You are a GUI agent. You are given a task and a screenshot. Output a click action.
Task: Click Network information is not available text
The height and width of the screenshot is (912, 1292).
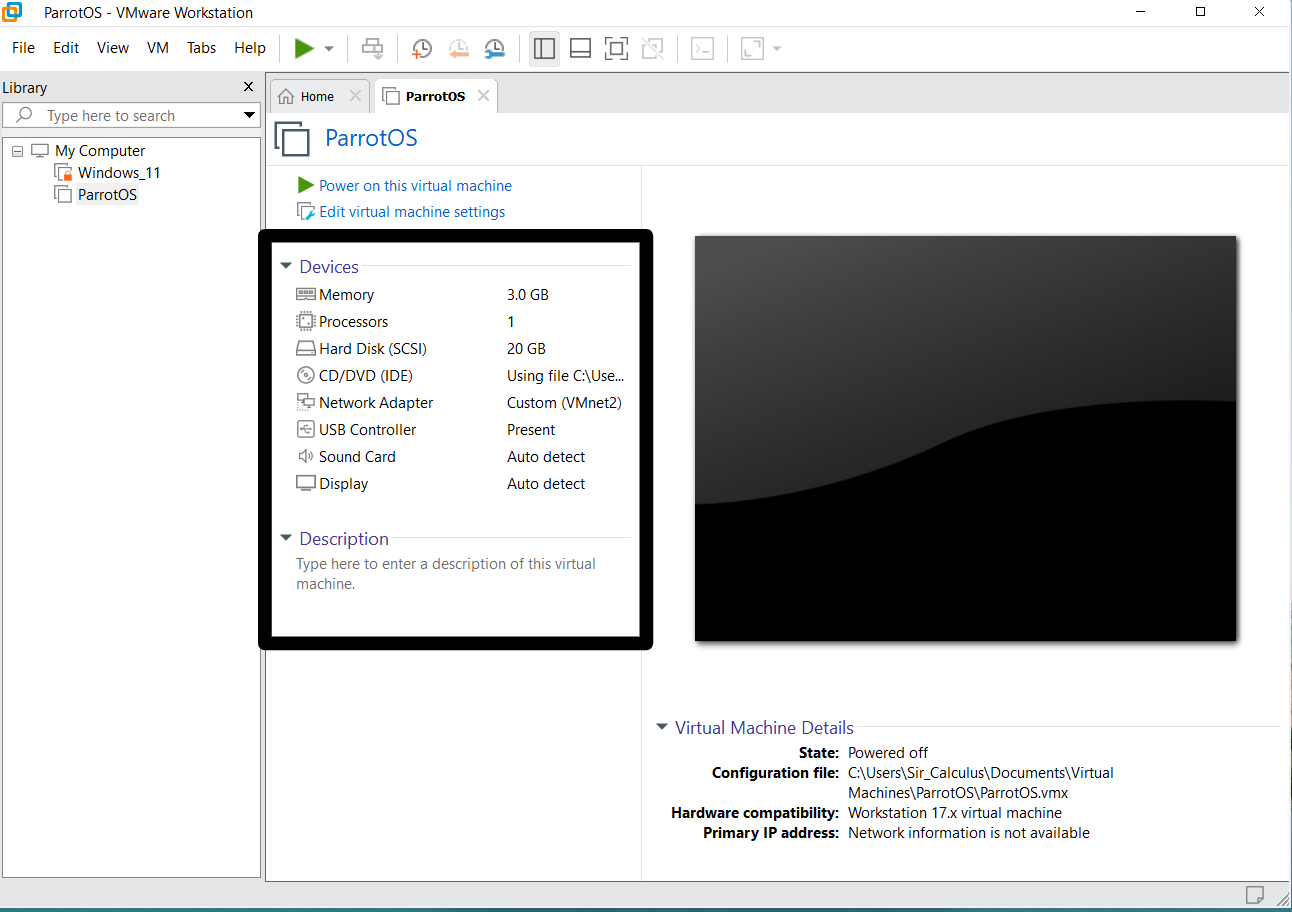(969, 833)
